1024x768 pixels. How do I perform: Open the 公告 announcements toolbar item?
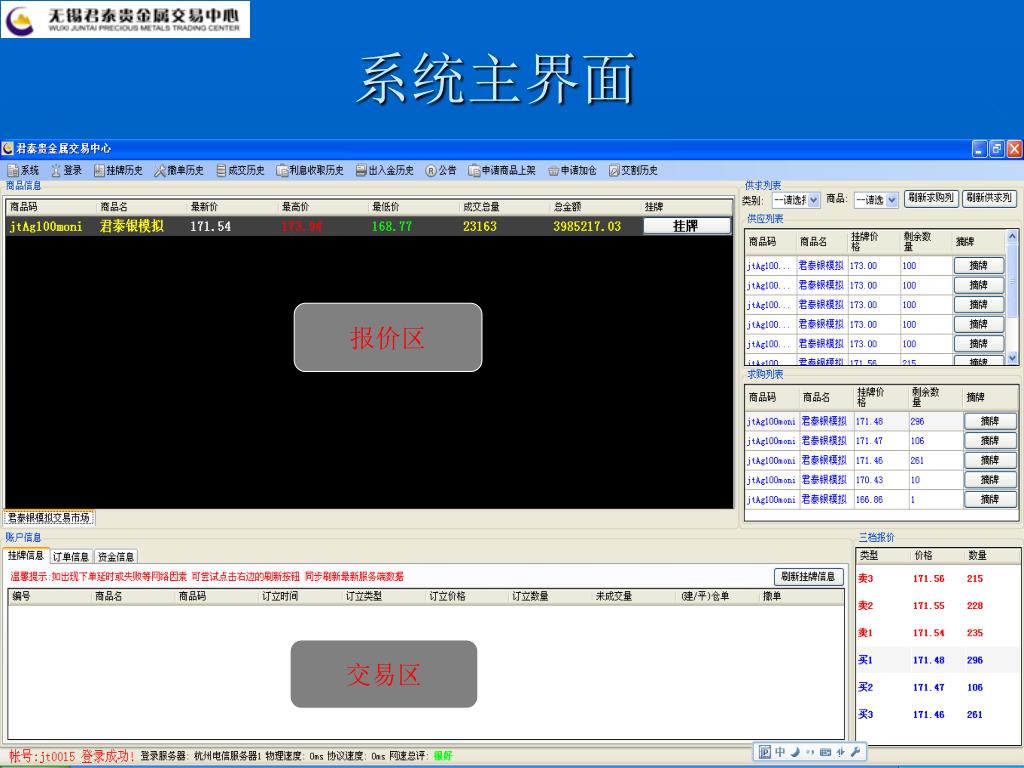[x=441, y=170]
